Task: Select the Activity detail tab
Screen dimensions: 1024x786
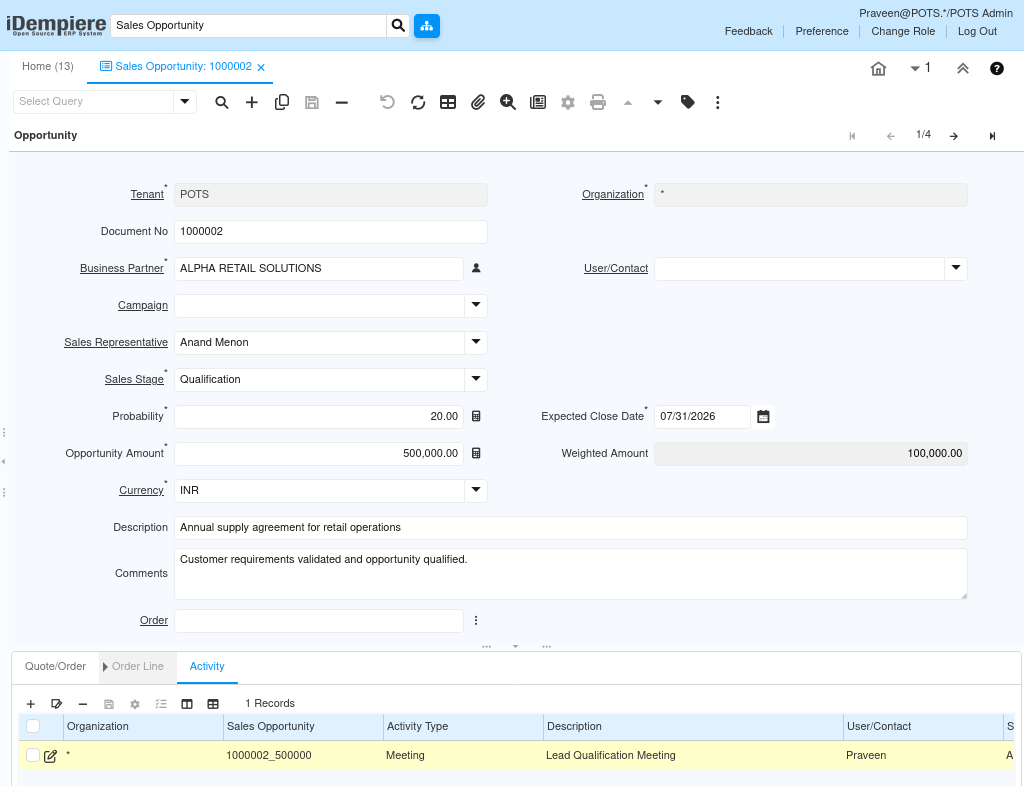Action: pos(207,667)
